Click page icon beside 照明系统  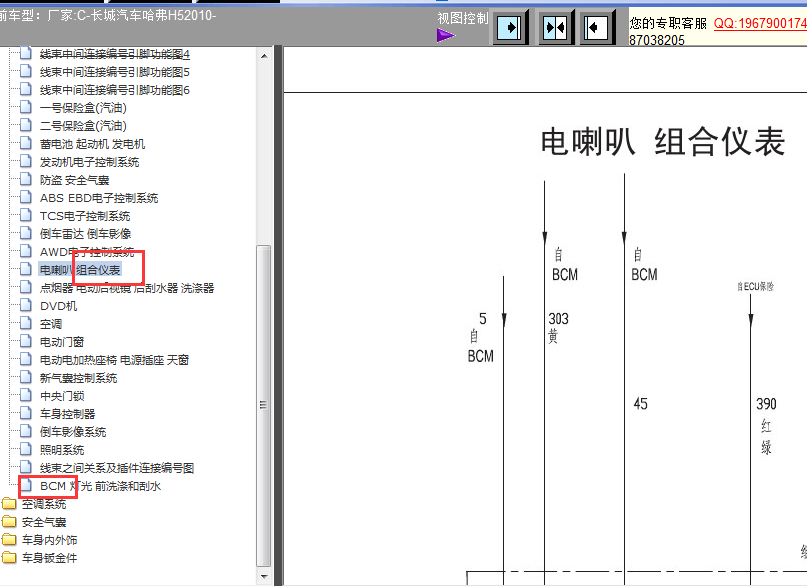click(x=26, y=449)
